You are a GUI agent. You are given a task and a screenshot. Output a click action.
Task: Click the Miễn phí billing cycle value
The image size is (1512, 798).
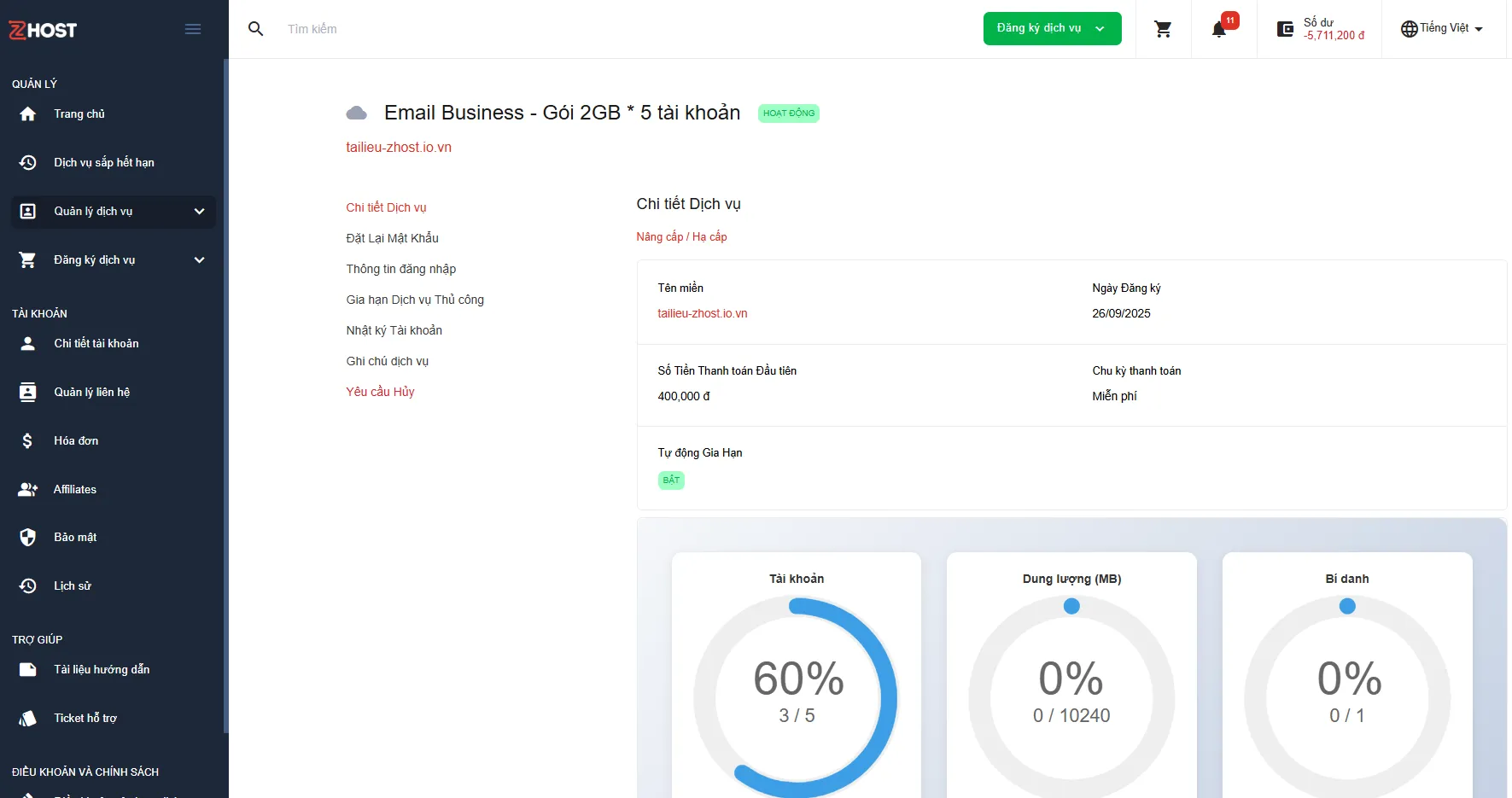click(x=1114, y=396)
